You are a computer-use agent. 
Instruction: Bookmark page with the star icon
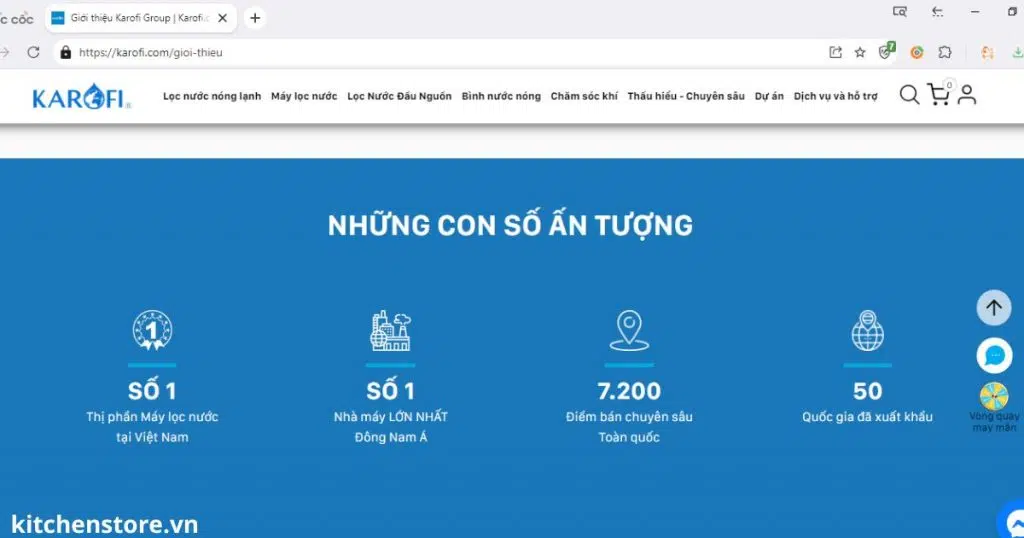coord(860,52)
